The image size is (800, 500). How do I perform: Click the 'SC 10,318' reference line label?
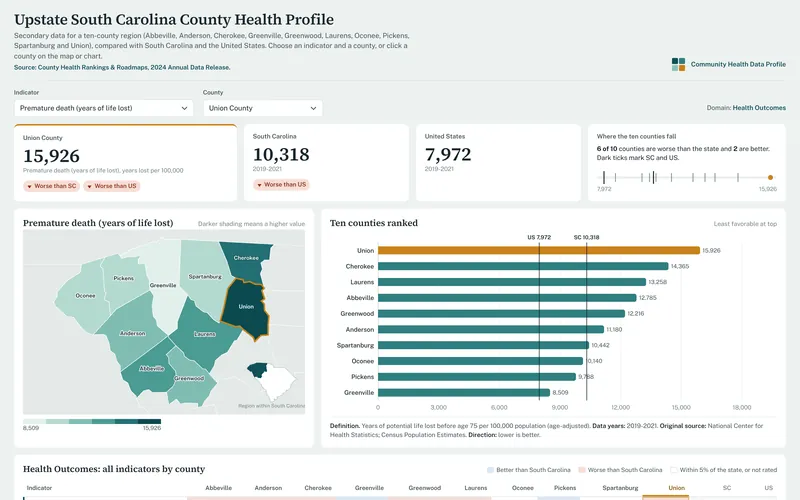point(586,237)
